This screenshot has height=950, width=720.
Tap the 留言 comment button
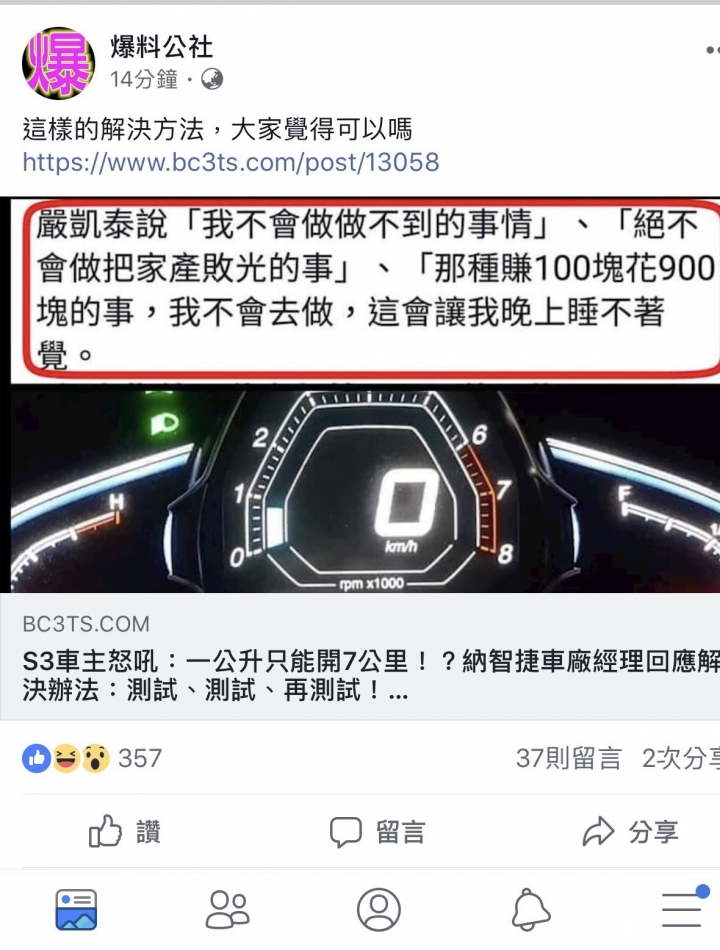coord(378,831)
